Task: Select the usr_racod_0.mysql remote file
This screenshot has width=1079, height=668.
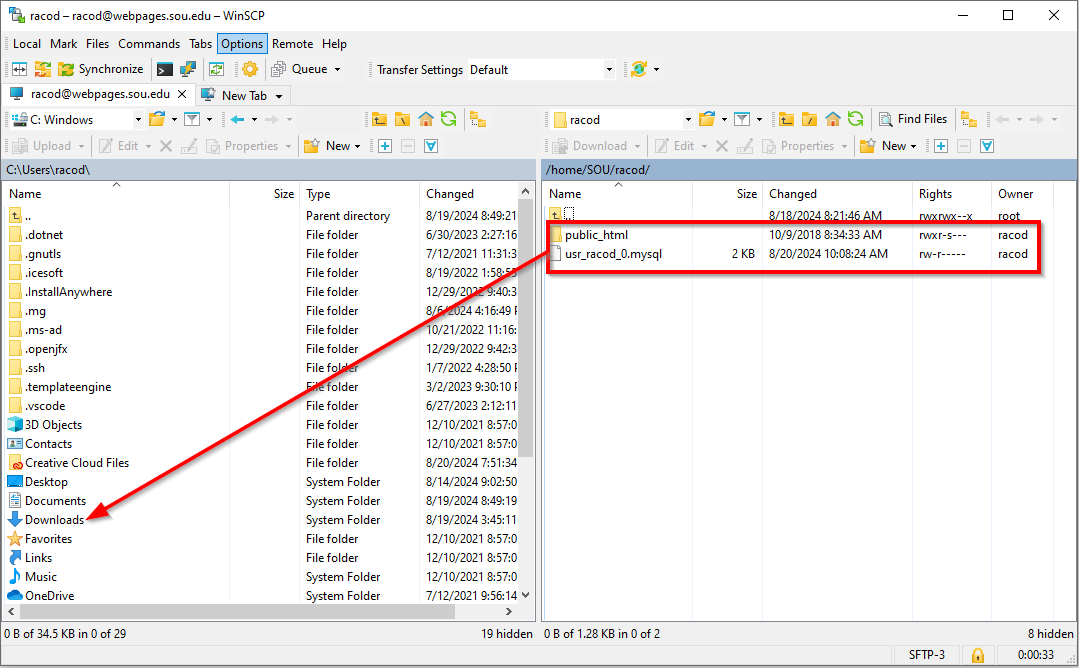Action: [613, 254]
